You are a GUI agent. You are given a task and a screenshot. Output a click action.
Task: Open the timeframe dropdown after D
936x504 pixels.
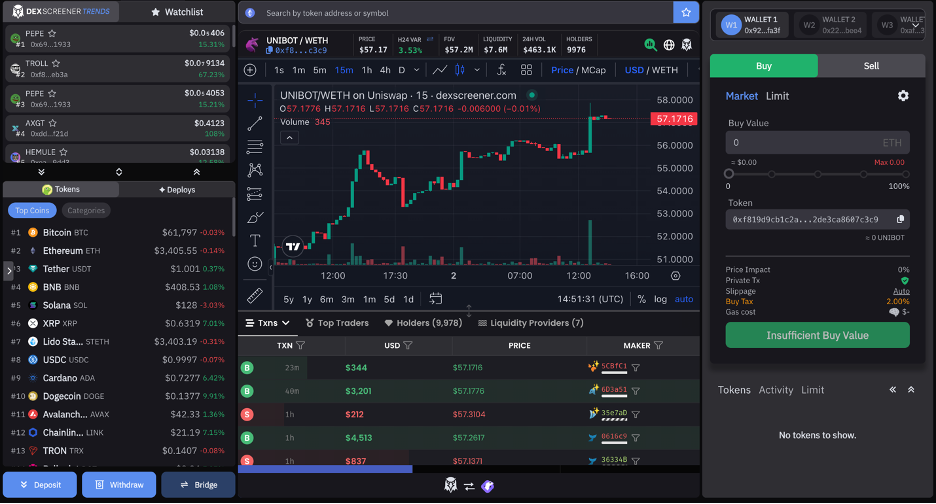pyautogui.click(x=417, y=70)
